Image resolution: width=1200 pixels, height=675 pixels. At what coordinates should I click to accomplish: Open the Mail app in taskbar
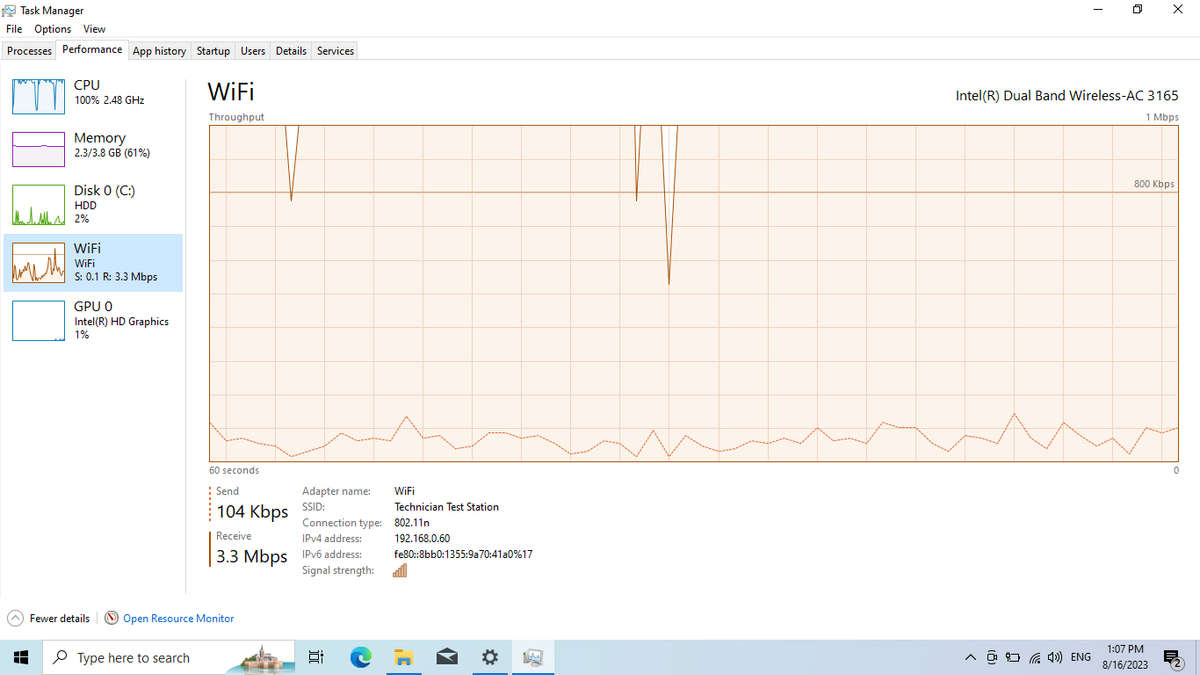[447, 657]
